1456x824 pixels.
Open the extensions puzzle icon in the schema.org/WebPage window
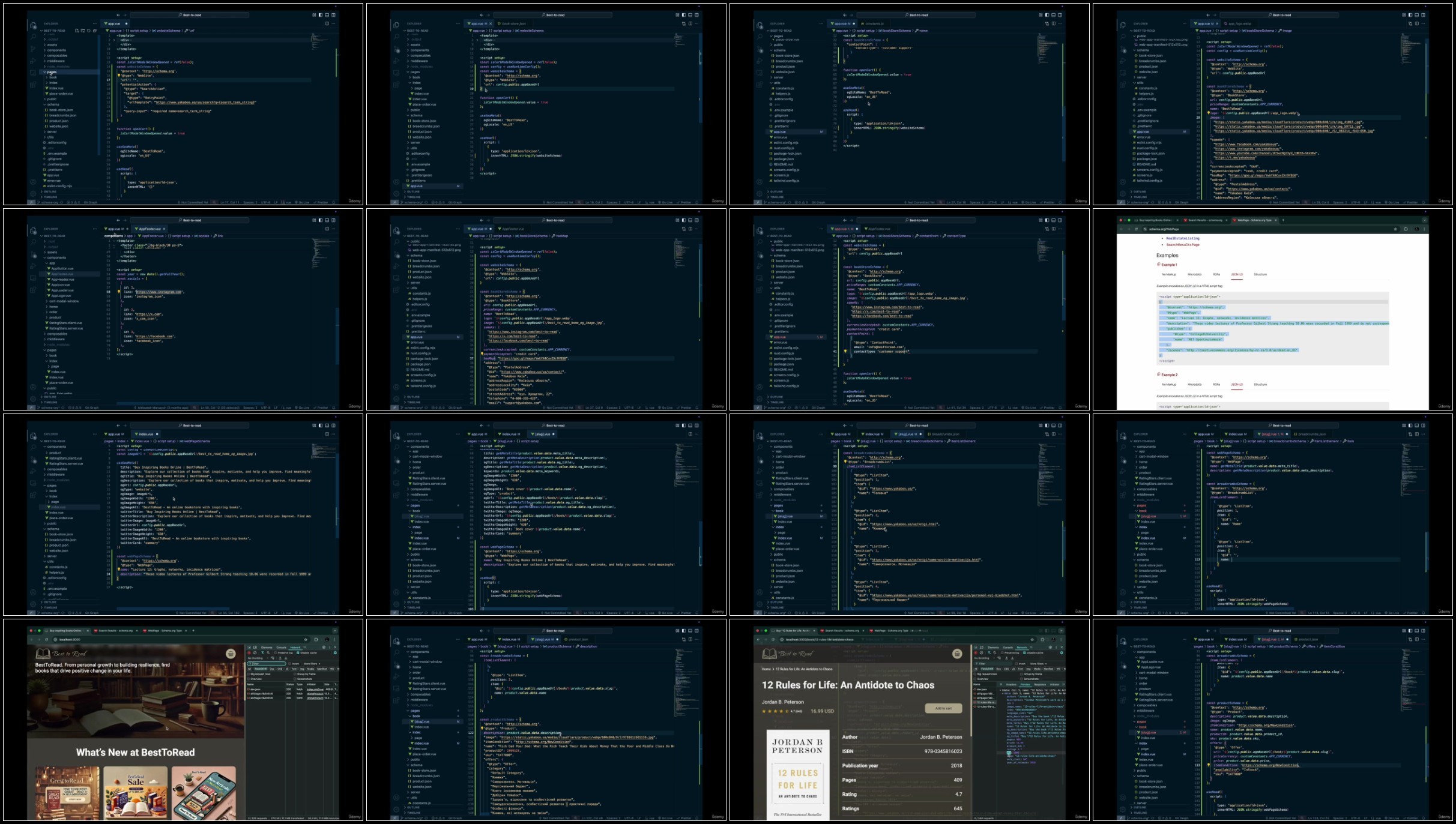1406,229
